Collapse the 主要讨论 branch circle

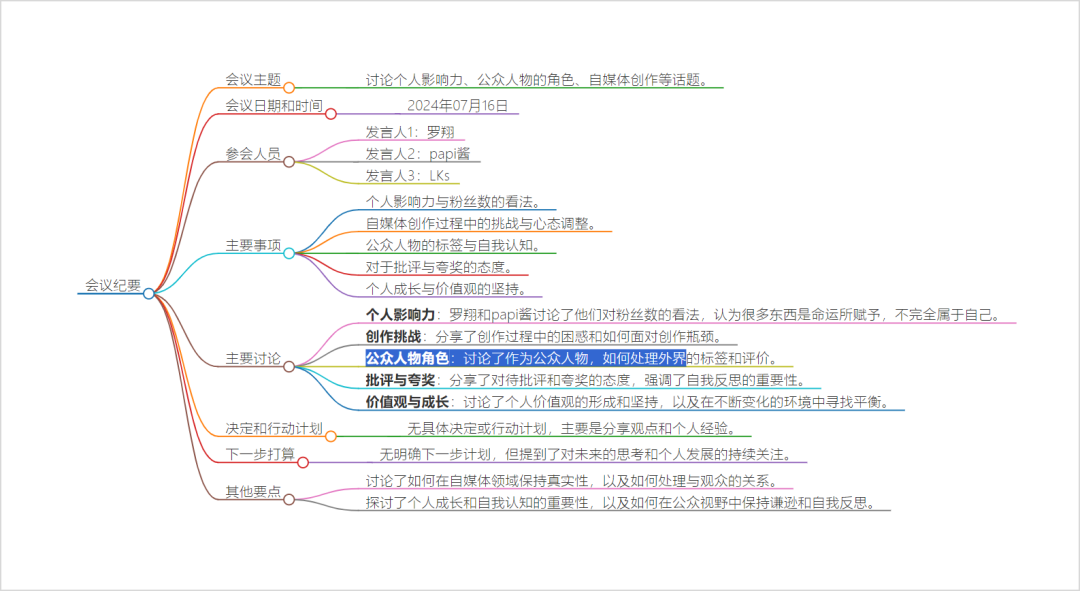click(x=289, y=366)
